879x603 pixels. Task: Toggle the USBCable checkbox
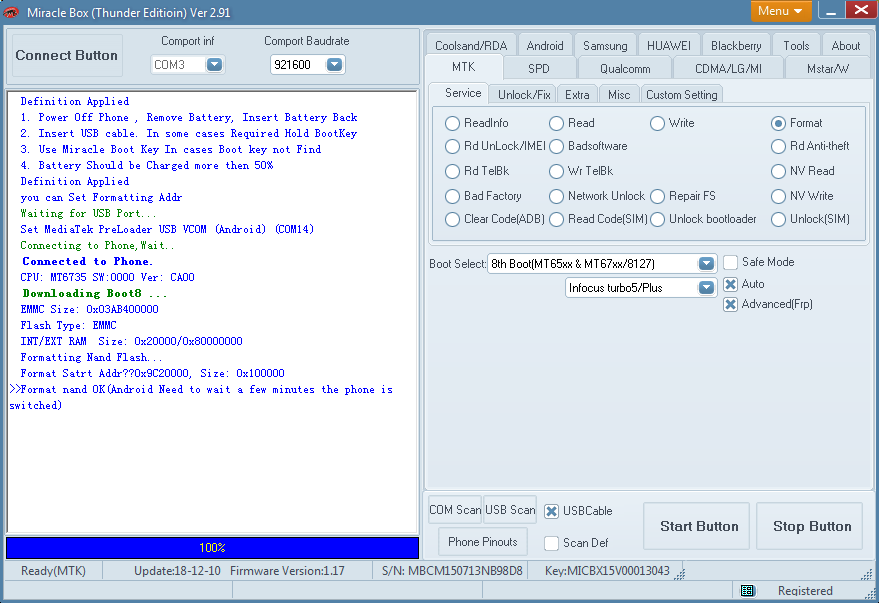(x=552, y=511)
